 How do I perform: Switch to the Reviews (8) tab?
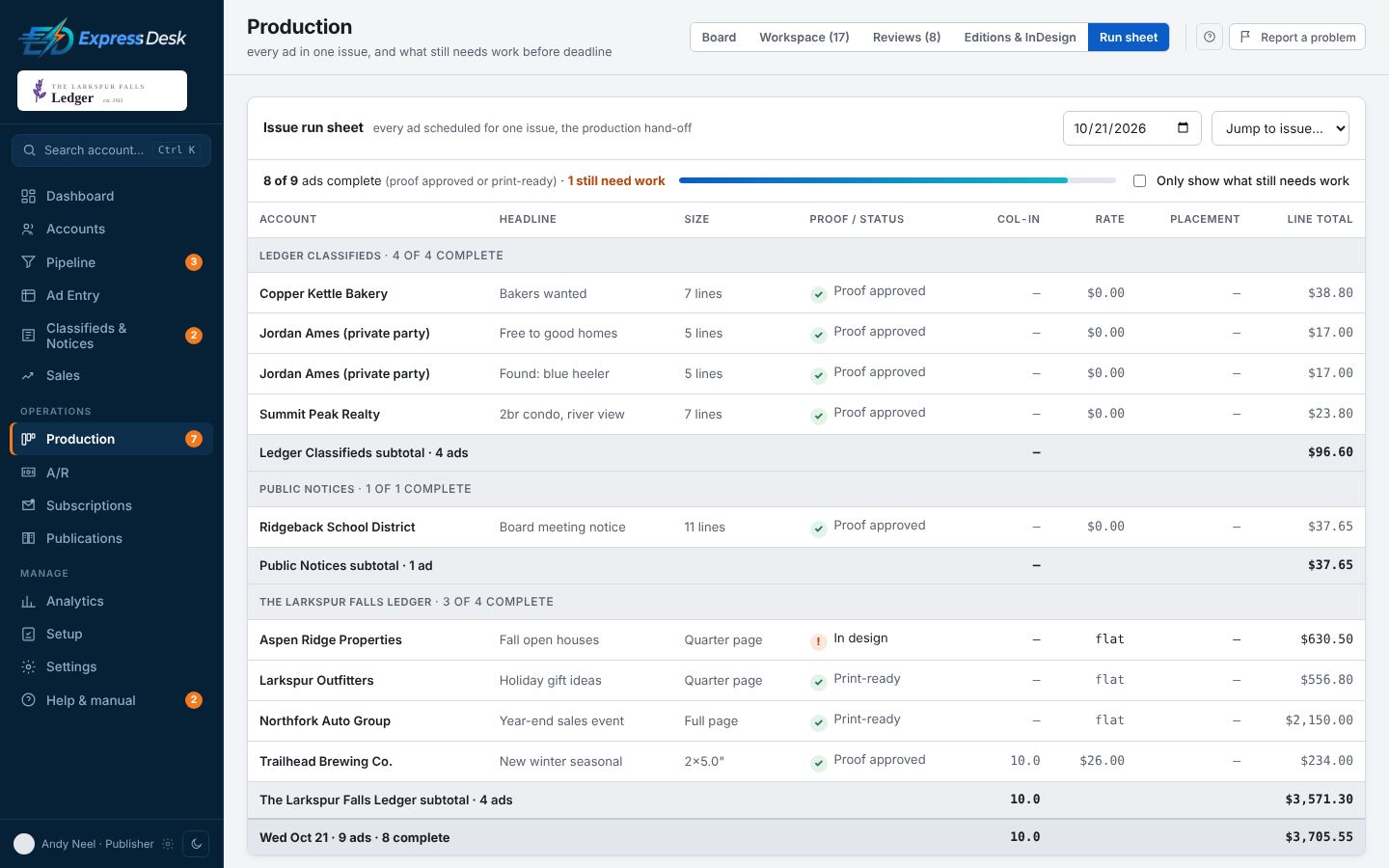pos(907,37)
